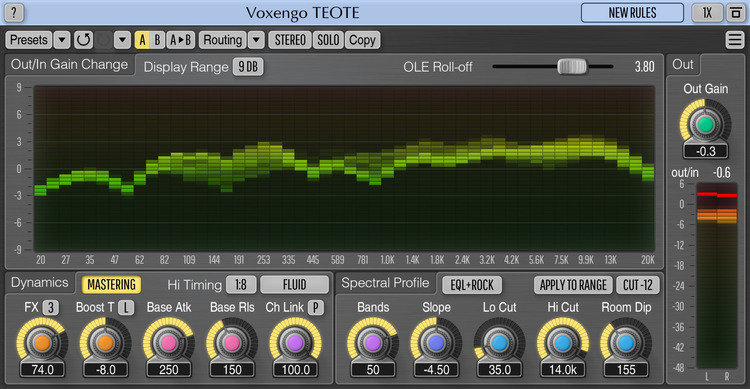Open the Hi Timing 1:8 selector

pos(241,285)
